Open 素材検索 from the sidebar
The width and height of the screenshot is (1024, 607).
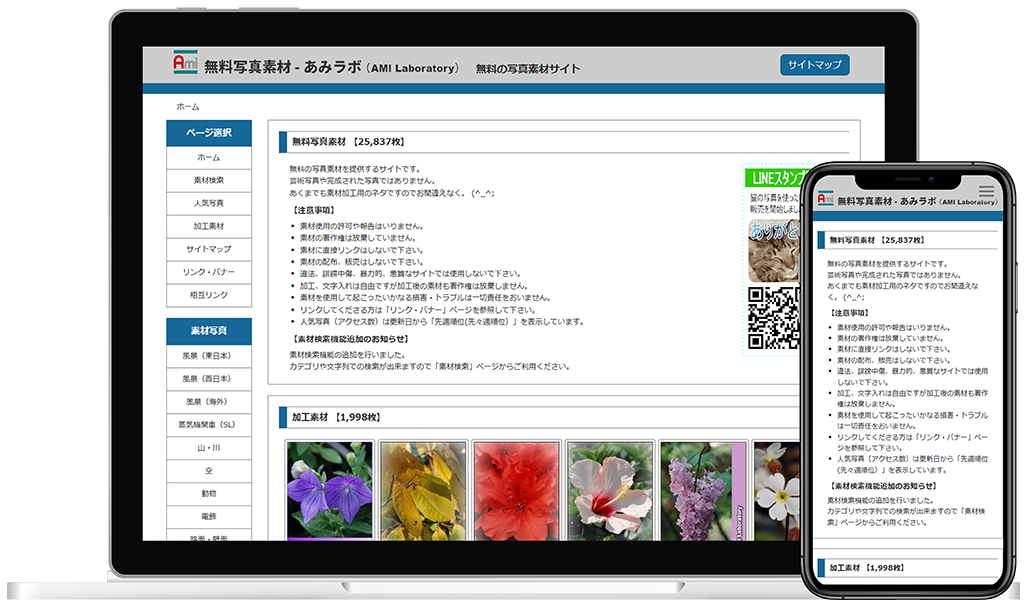(x=209, y=181)
